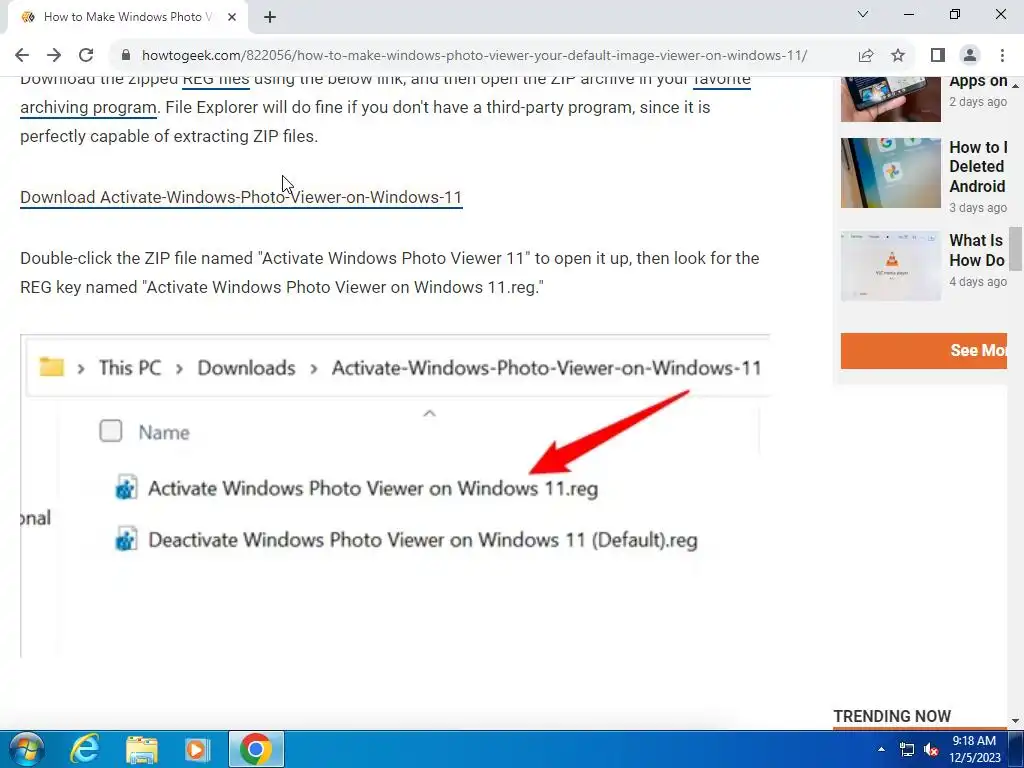The width and height of the screenshot is (1024, 768).
Task: Open the Deleted Android article thumbnail
Action: 891,173
